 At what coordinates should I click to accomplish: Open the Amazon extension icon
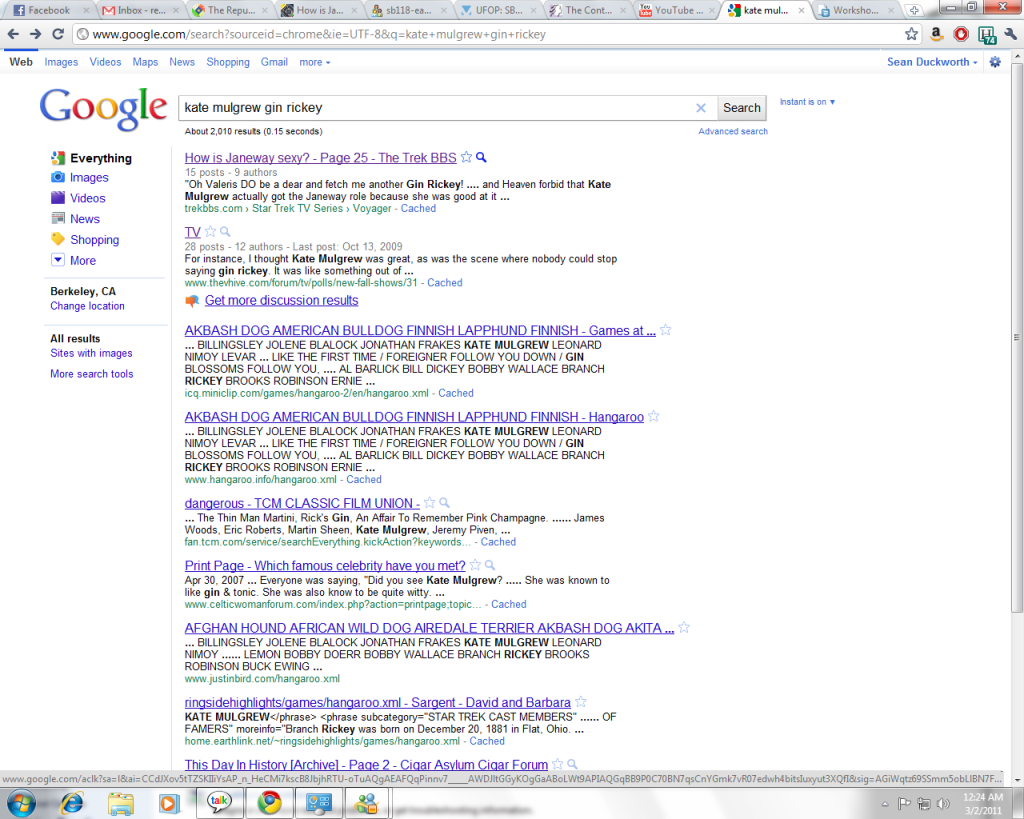(x=936, y=35)
